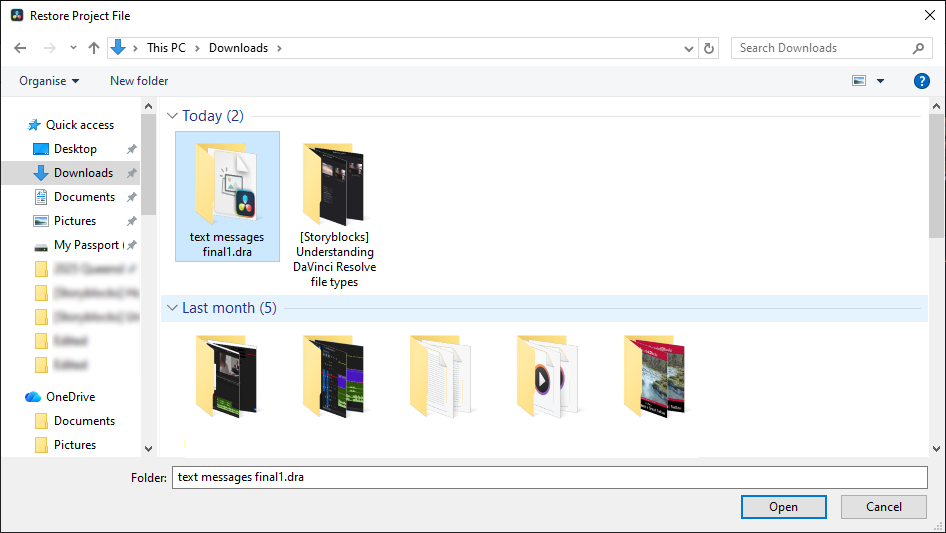The height and width of the screenshot is (533, 946).
Task: Click the Open button
Action: point(784,507)
